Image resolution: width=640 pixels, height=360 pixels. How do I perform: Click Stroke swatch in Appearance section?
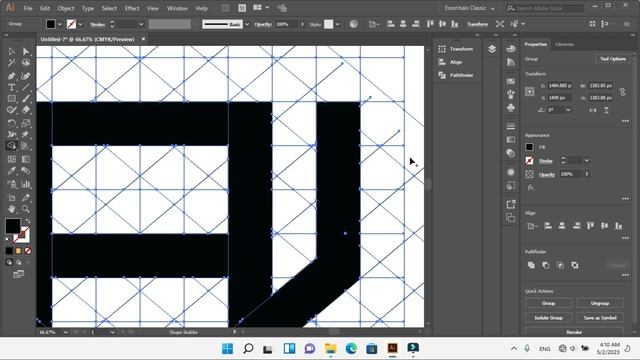click(529, 161)
